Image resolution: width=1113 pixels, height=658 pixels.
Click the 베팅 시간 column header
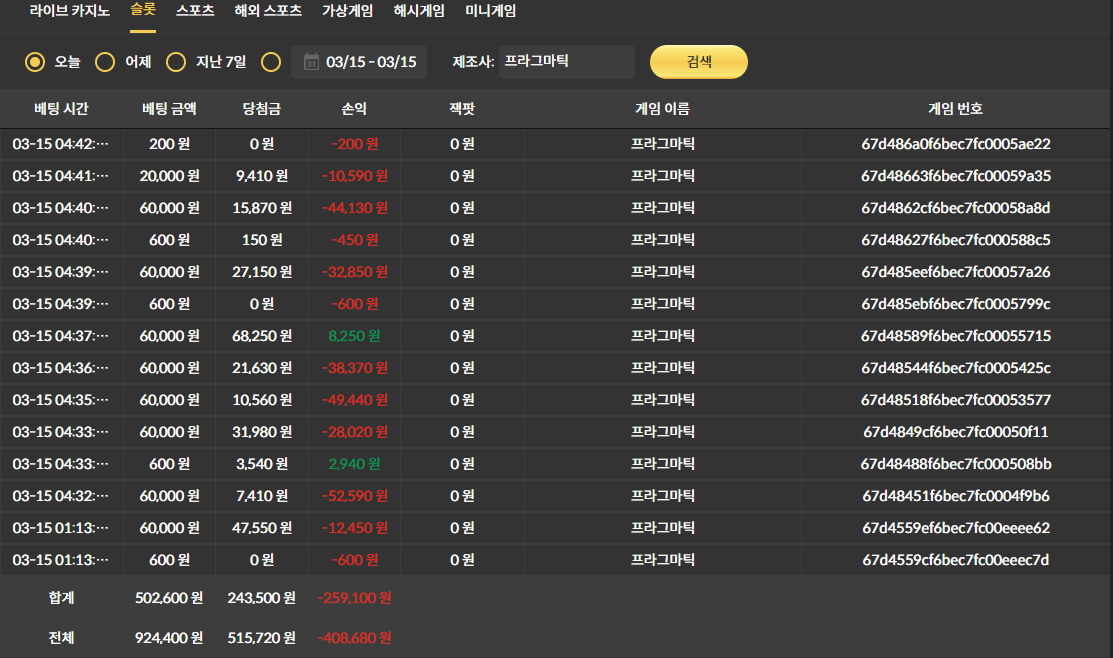tap(61, 109)
